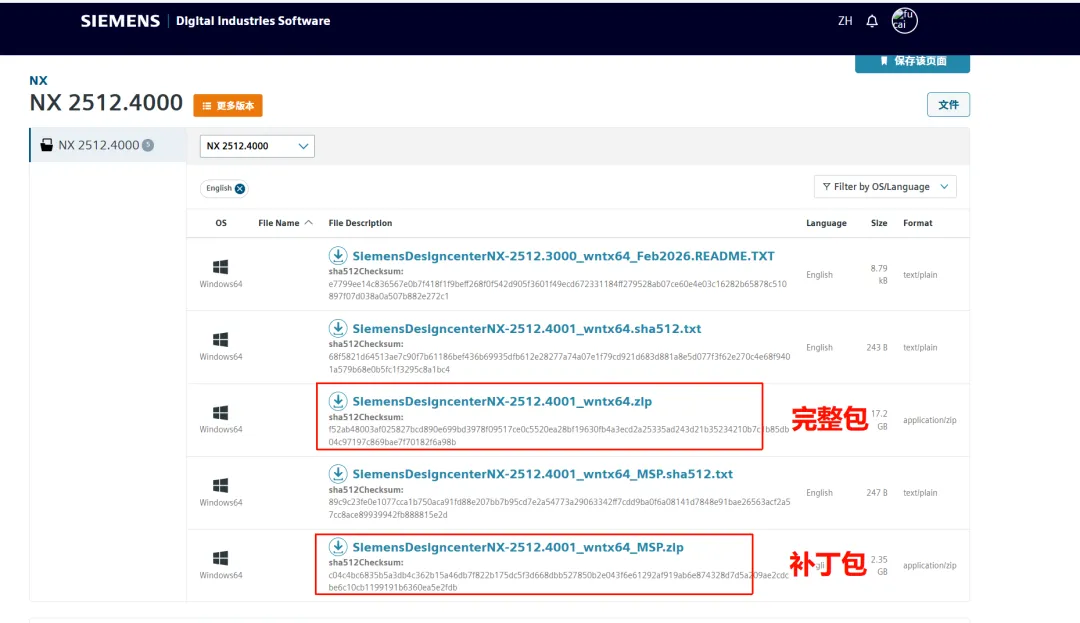Click the orange 更多版本 button
Viewport: 1080px width, 623px height.
coord(228,105)
